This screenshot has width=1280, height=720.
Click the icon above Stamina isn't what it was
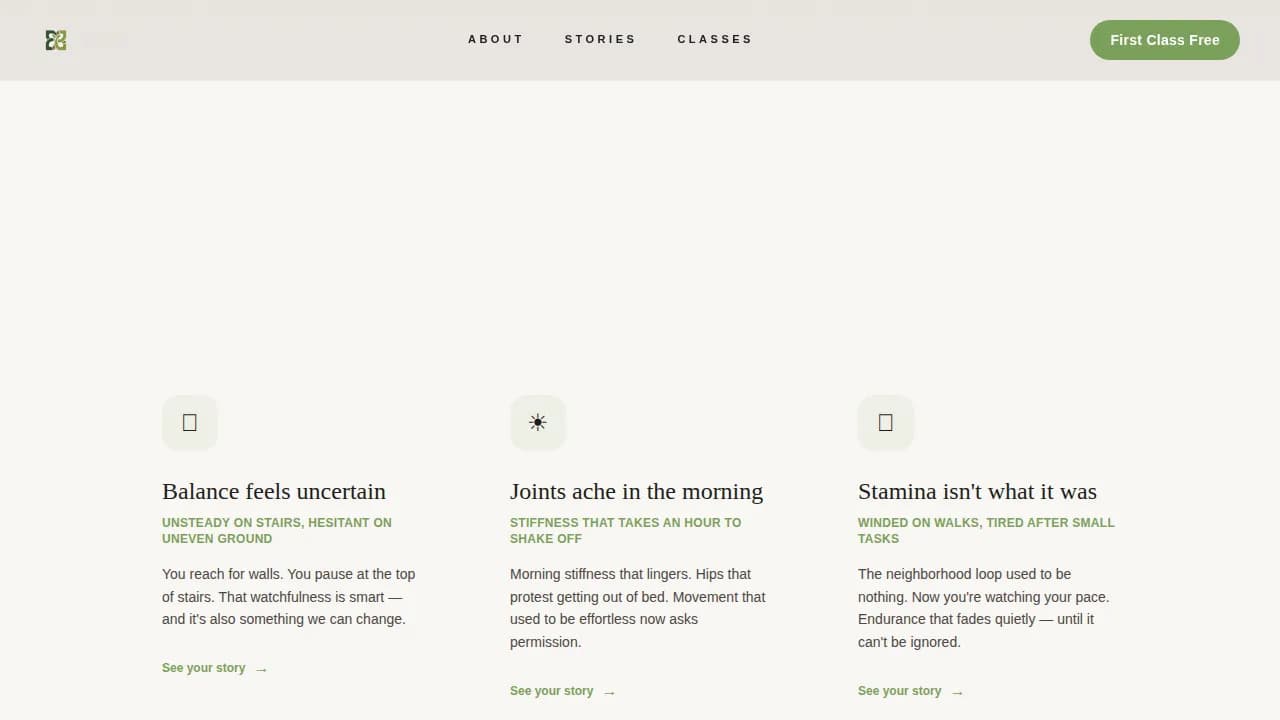886,423
